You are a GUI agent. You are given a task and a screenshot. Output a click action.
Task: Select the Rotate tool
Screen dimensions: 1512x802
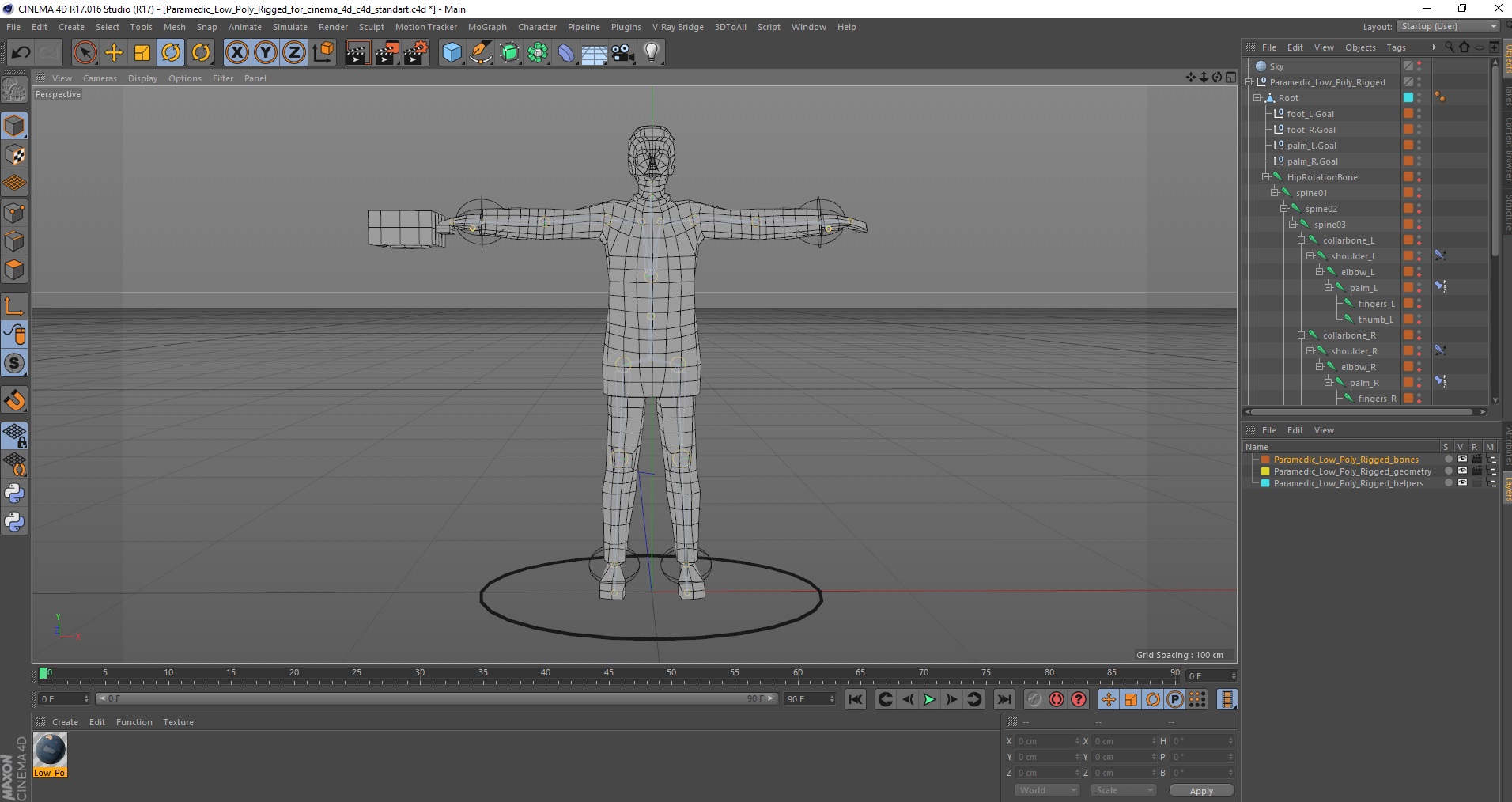(x=171, y=53)
